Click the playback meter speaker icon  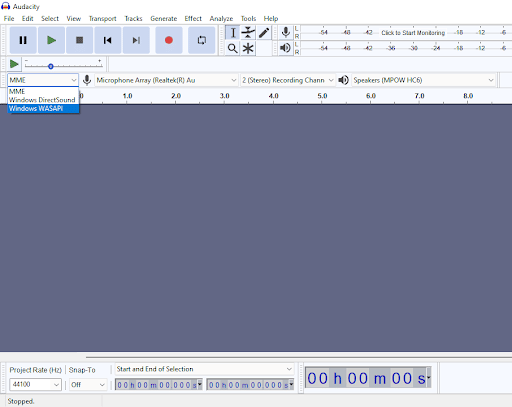[285, 48]
